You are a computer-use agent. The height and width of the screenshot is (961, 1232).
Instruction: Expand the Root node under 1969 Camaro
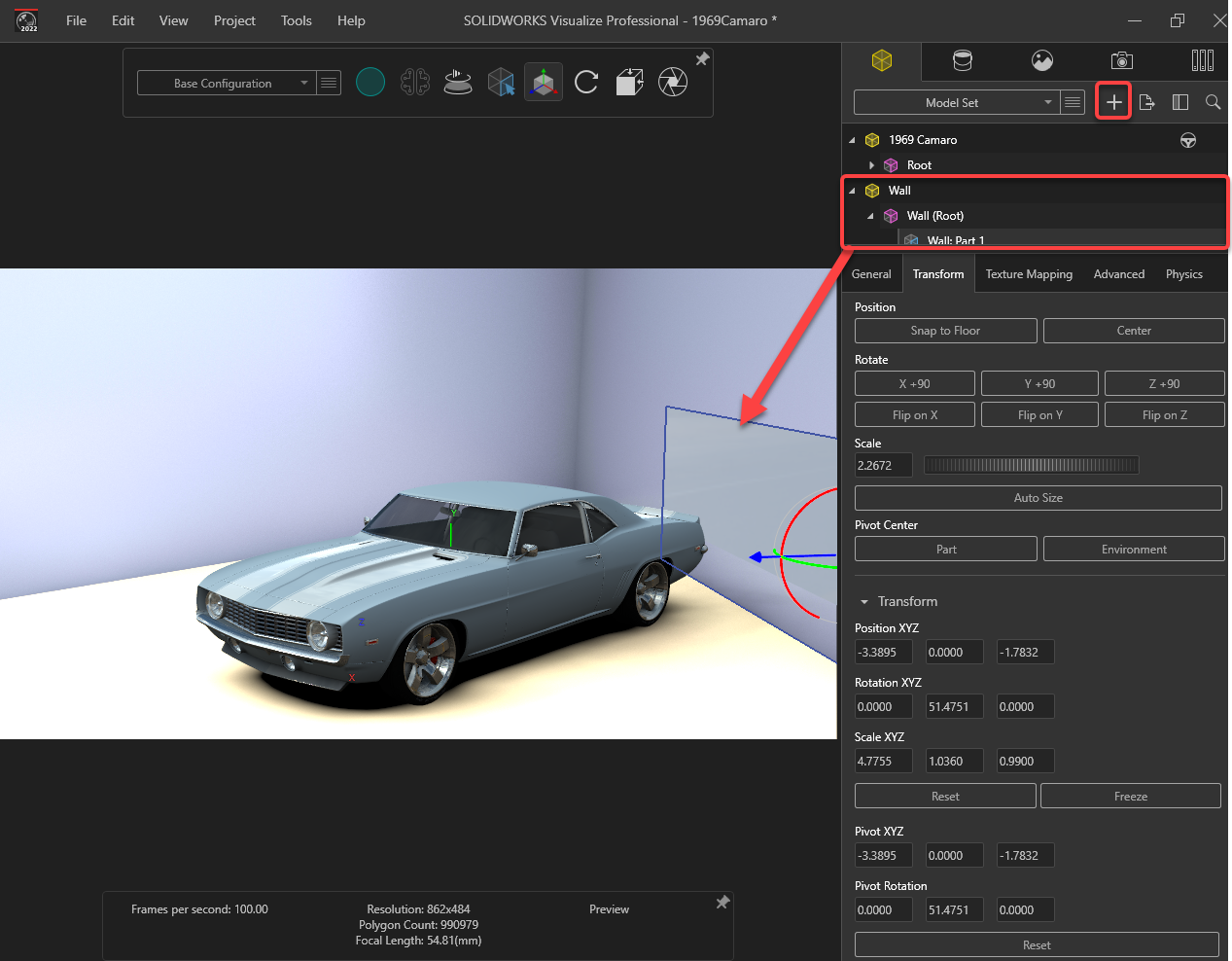click(872, 164)
